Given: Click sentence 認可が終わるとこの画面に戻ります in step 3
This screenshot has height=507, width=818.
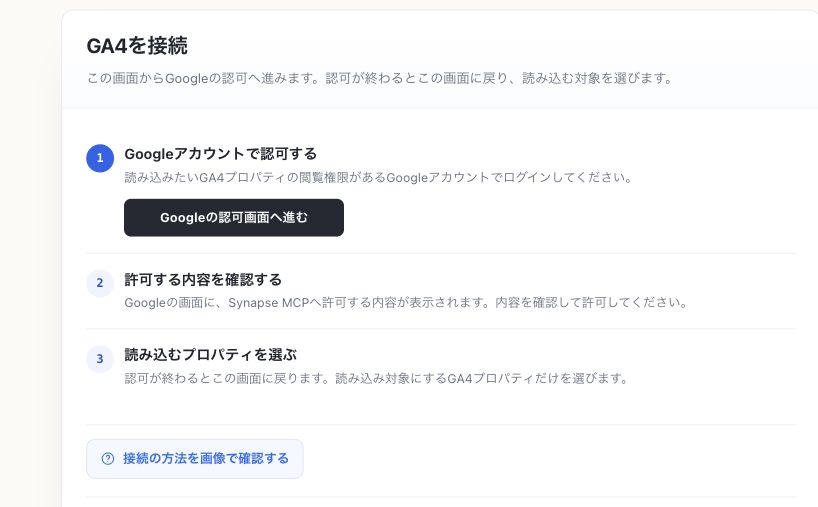Looking at the screenshot, I should tap(230, 378).
